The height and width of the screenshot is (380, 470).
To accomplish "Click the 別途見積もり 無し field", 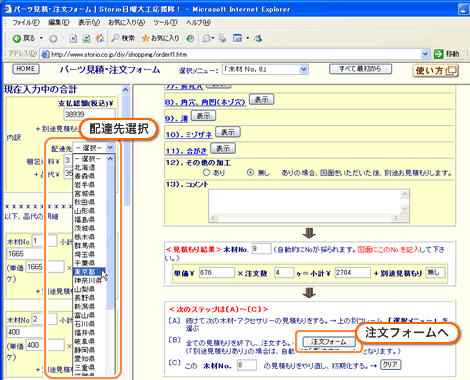I will pyautogui.click(x=435, y=273).
